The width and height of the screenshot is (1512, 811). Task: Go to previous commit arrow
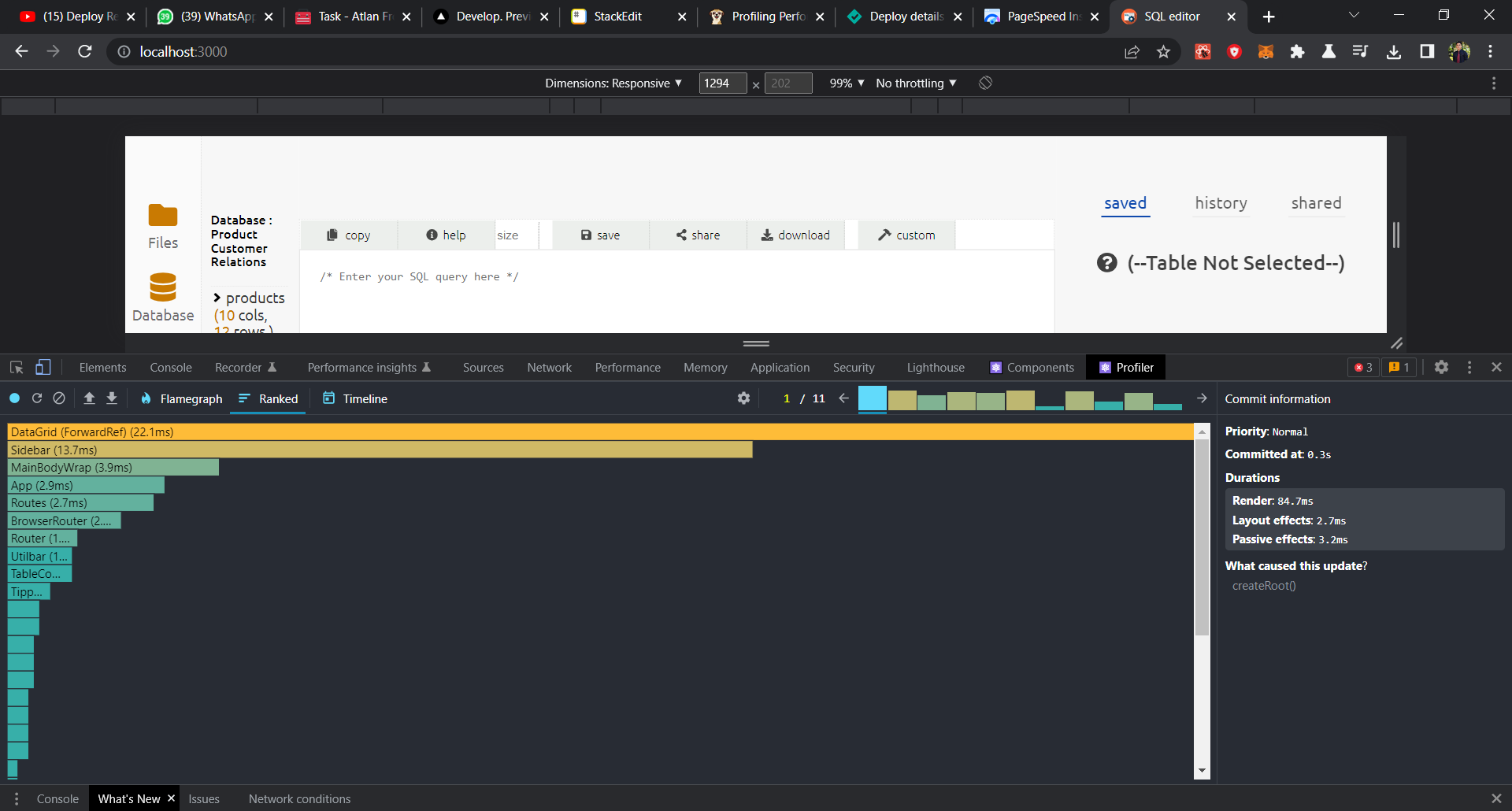coord(843,398)
